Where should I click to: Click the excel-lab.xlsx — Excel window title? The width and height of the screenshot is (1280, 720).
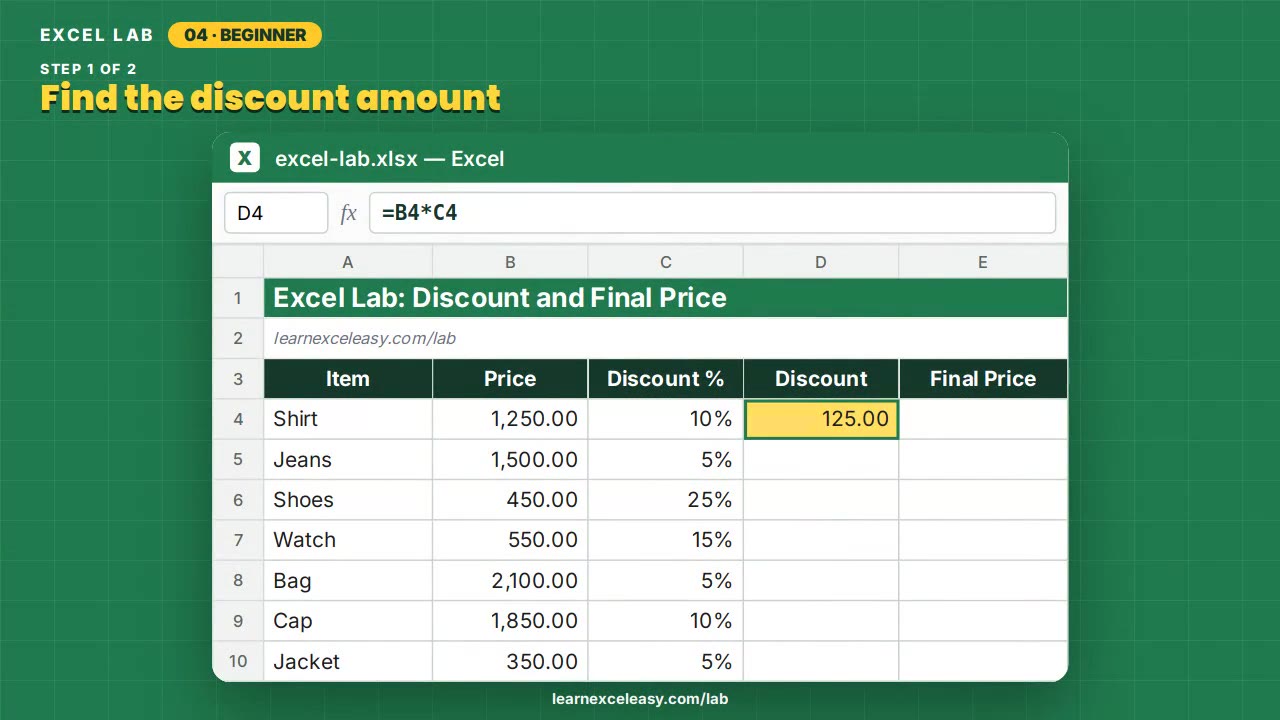click(390, 158)
